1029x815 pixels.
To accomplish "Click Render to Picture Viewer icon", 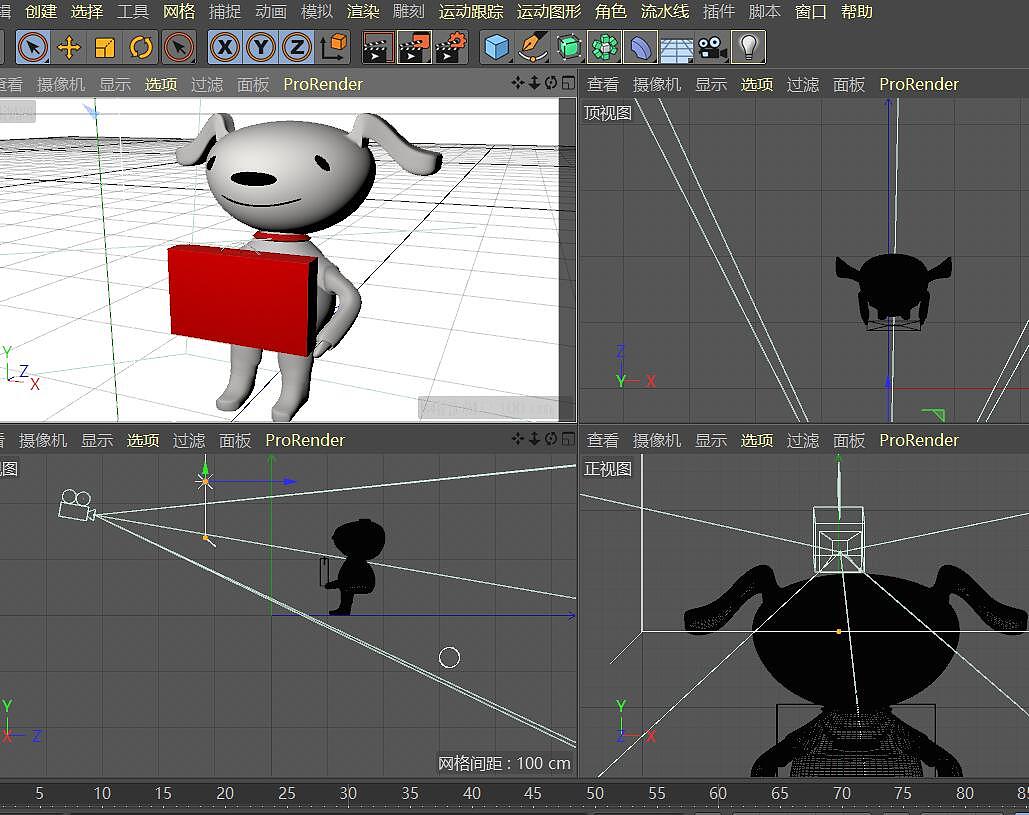I will tap(415, 47).
